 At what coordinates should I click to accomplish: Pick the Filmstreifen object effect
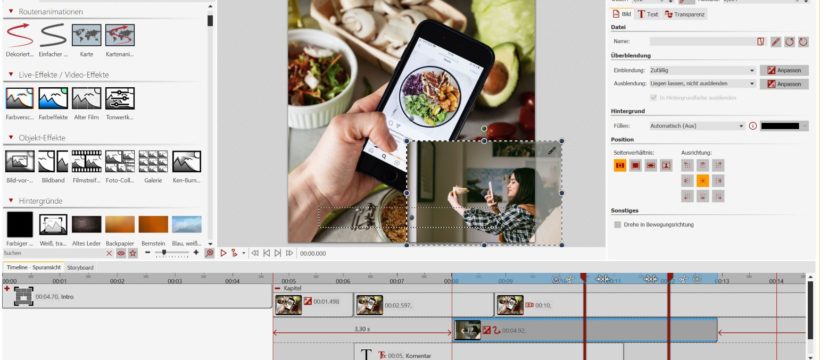[86, 161]
